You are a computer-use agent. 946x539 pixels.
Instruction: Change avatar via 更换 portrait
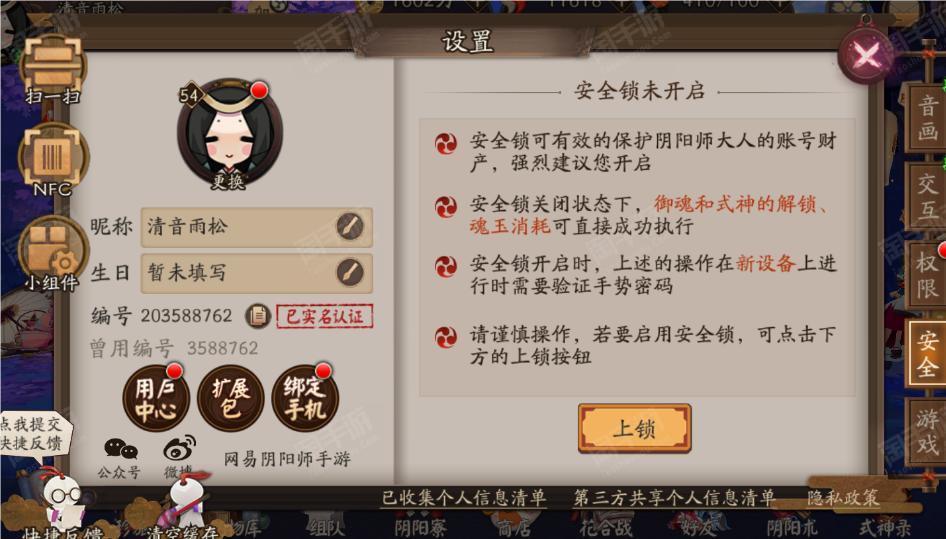[229, 133]
